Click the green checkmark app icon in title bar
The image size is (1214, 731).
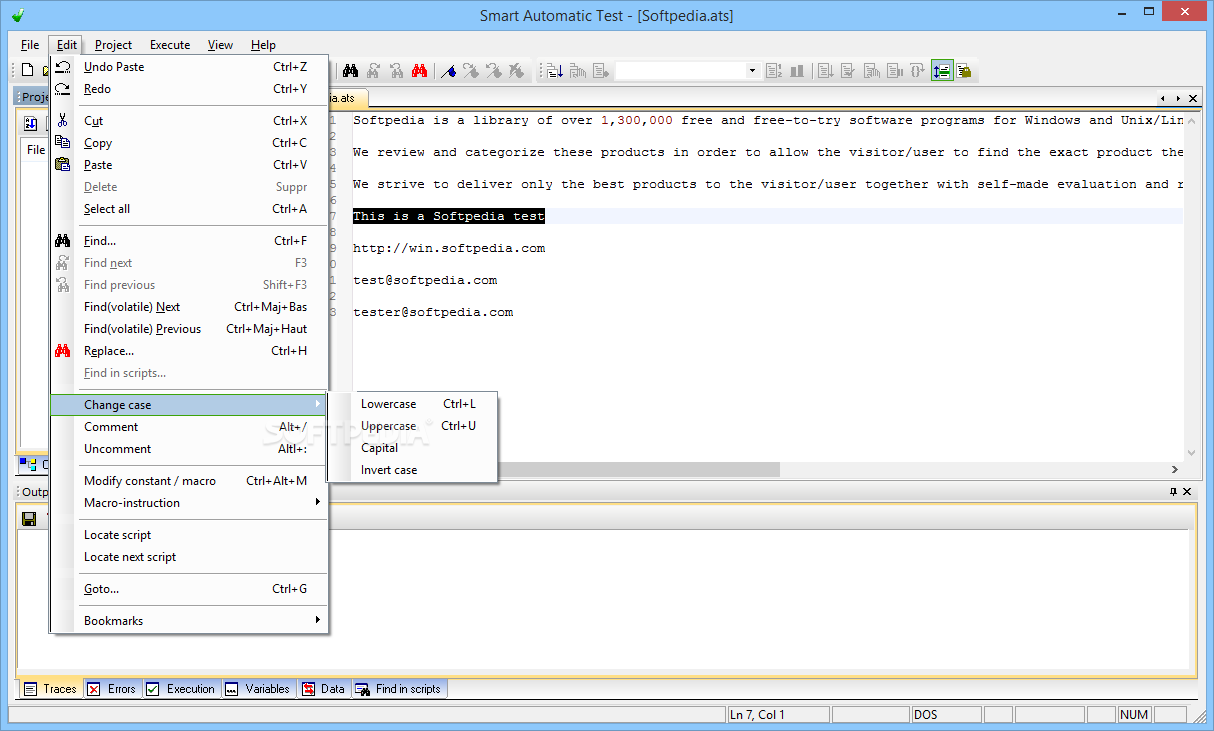[17, 15]
